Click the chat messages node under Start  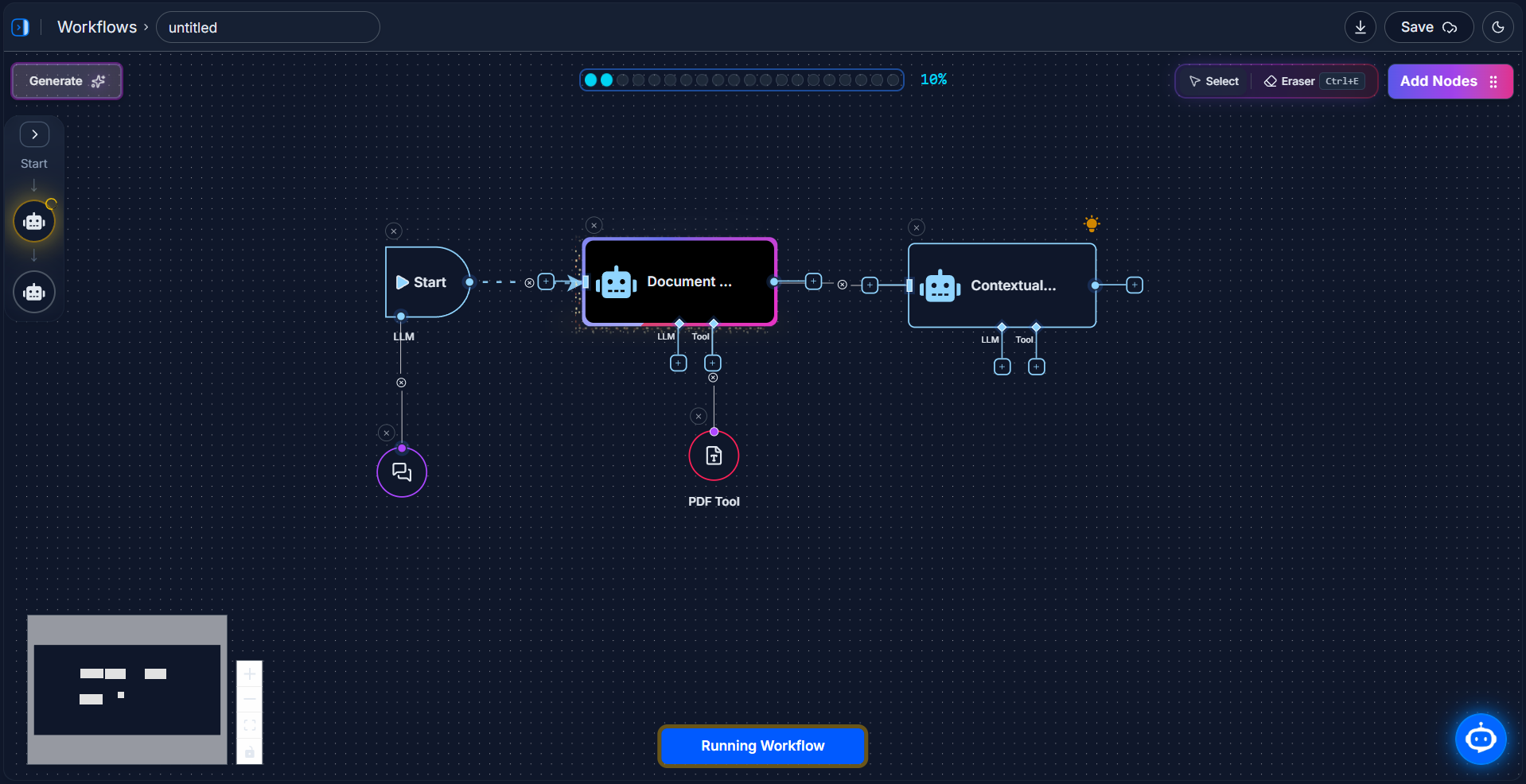point(402,472)
